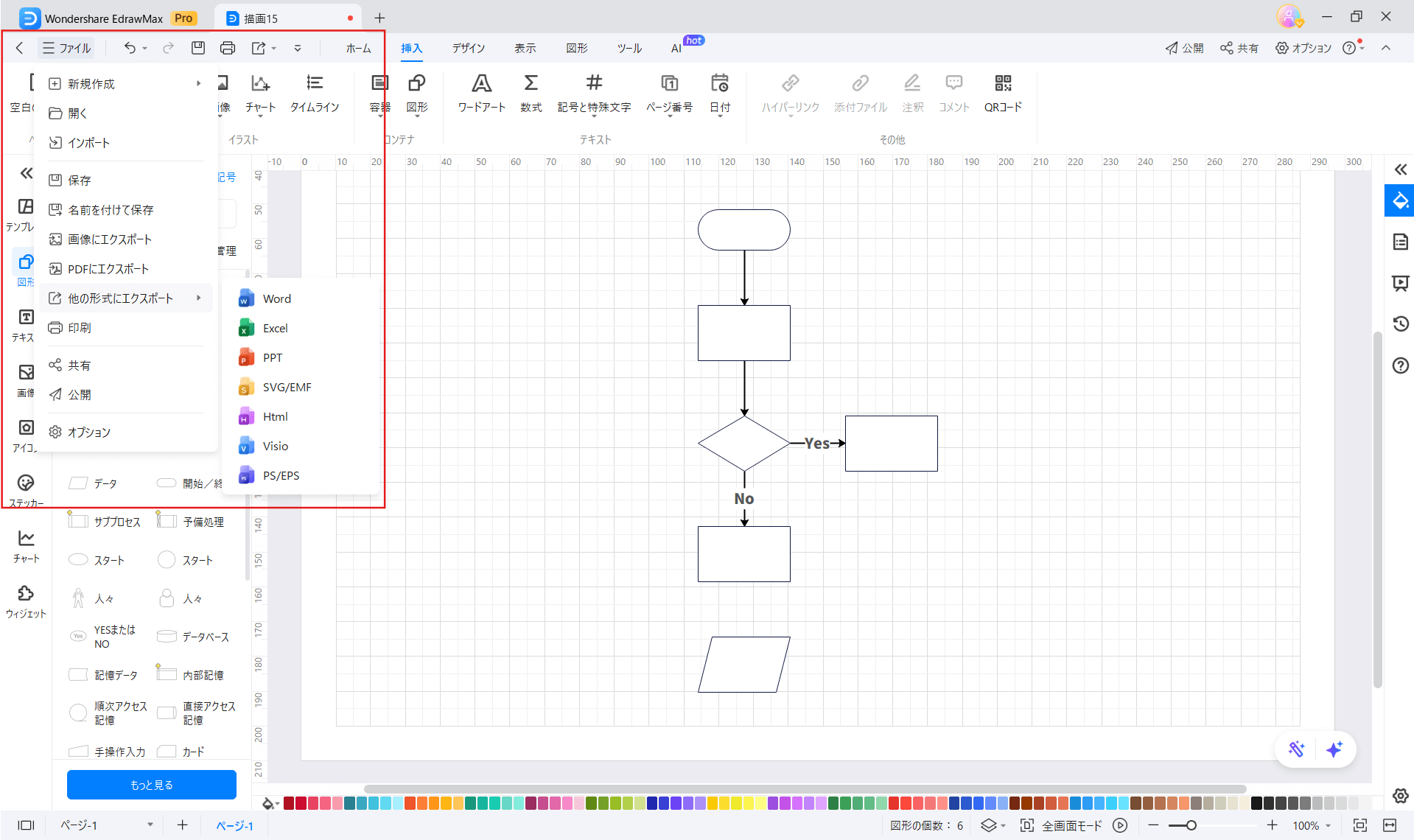Choose Visio in export submenu
Image resolution: width=1414 pixels, height=840 pixels.
pyautogui.click(x=276, y=446)
